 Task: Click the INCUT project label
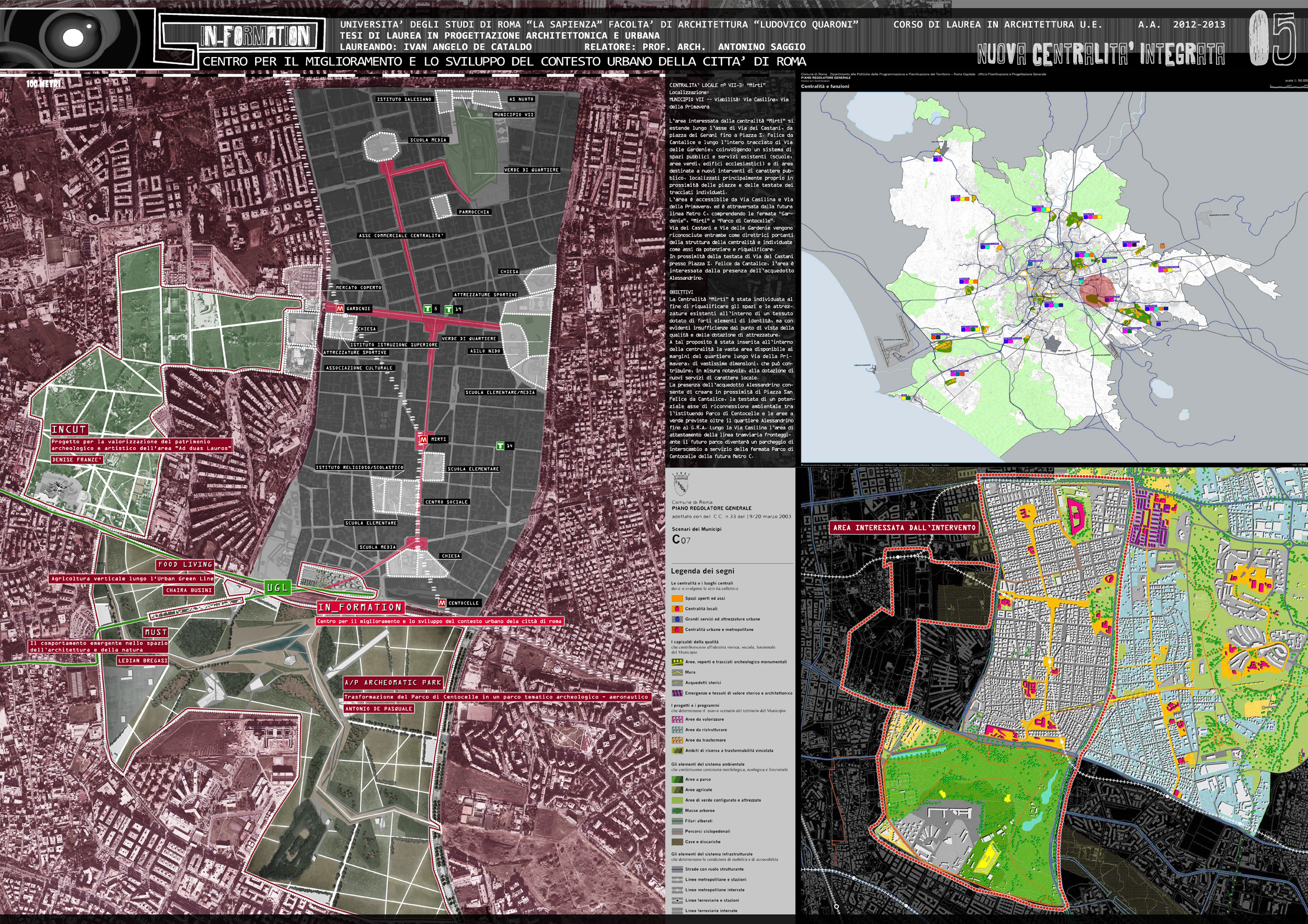coord(69,430)
